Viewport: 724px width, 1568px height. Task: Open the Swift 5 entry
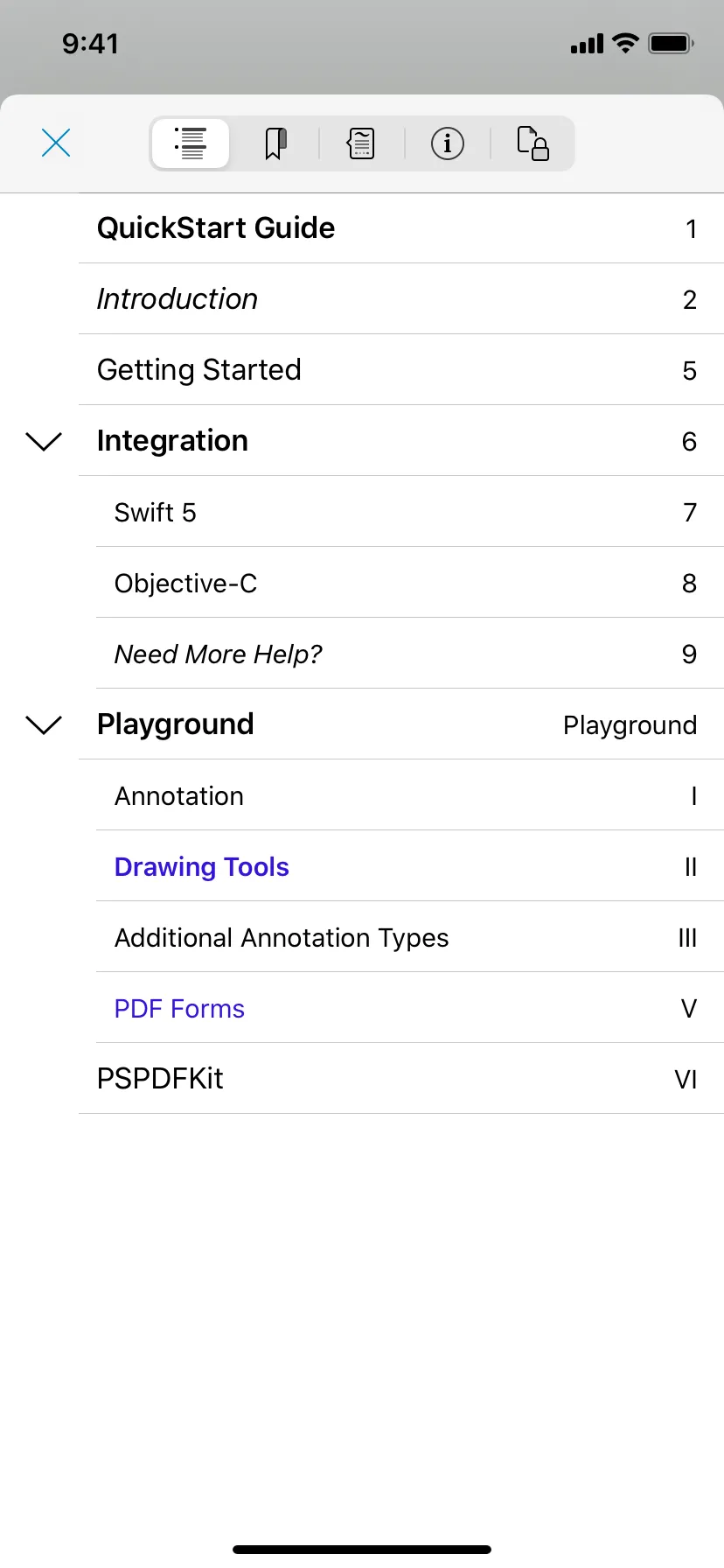(x=156, y=512)
